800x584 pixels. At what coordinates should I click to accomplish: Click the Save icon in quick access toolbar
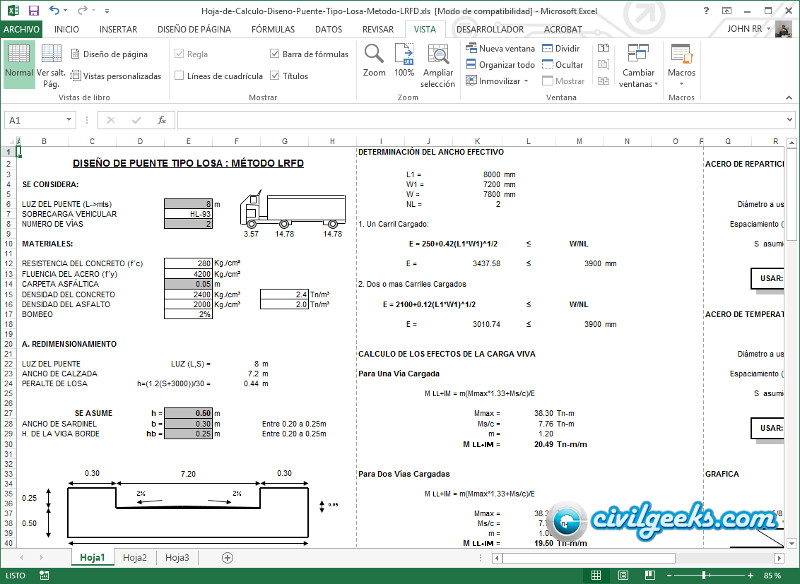coord(33,11)
